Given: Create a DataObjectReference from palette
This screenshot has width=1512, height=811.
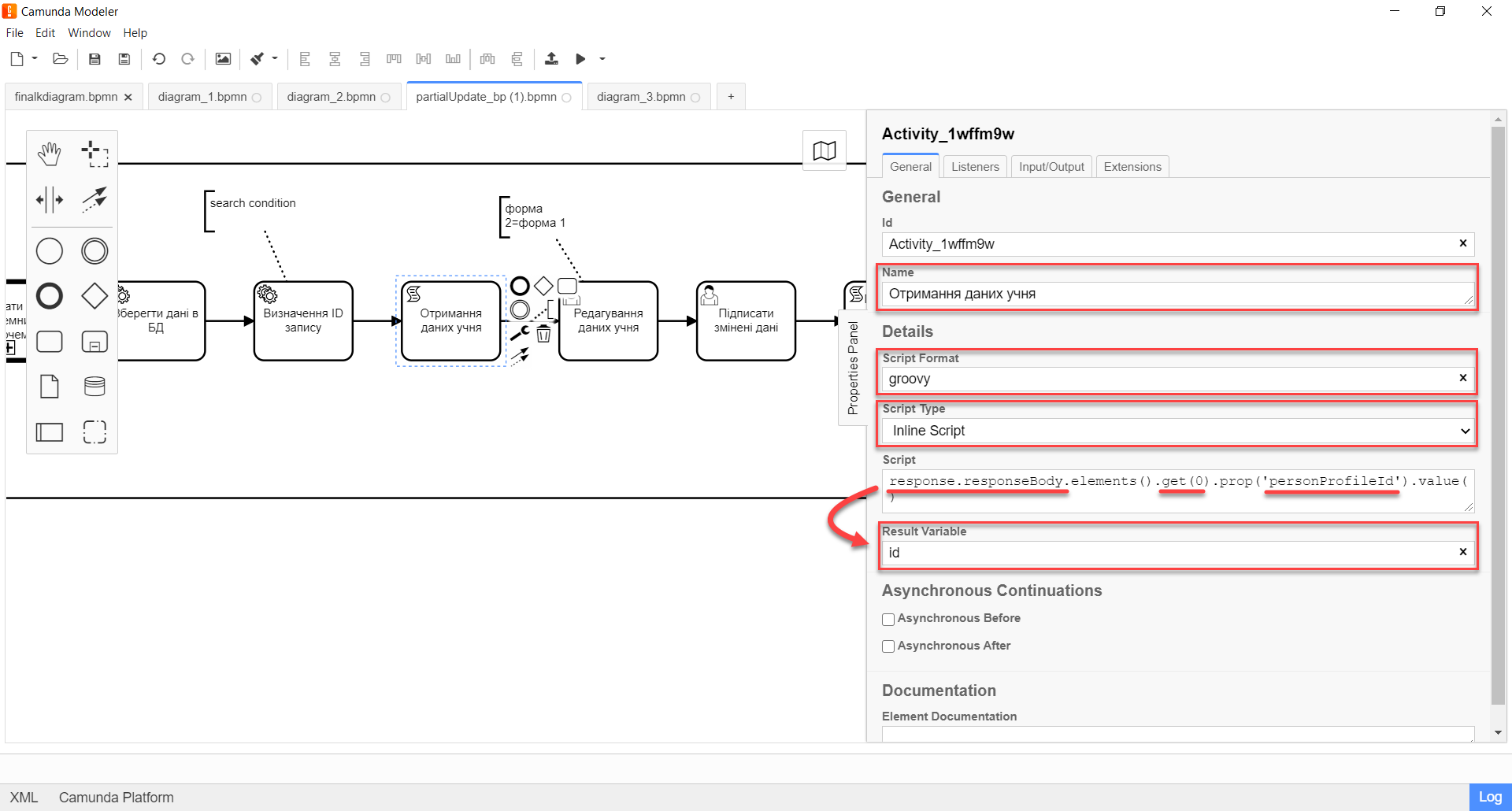Looking at the screenshot, I should click(x=50, y=387).
